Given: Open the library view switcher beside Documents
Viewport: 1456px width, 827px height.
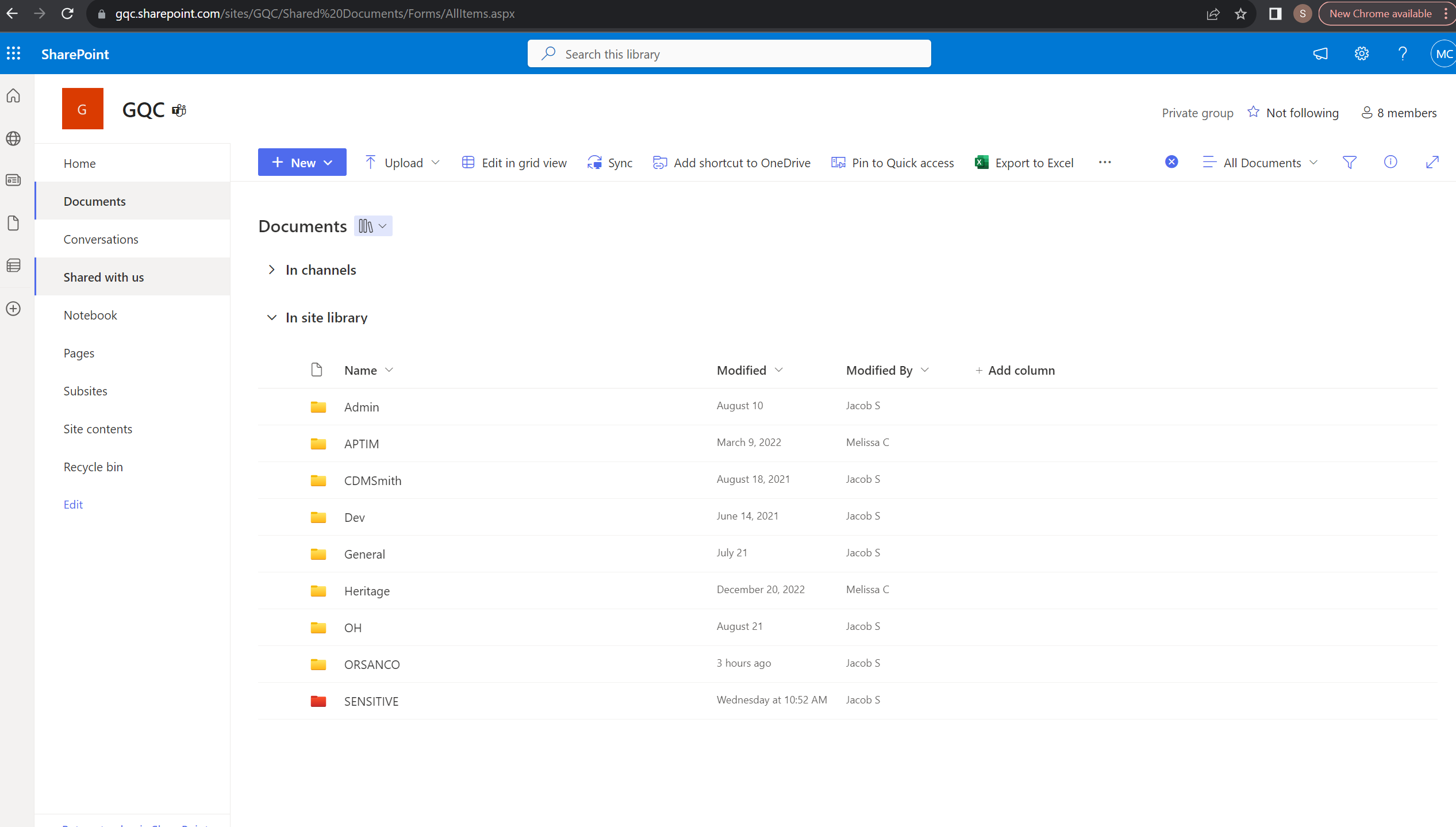Looking at the screenshot, I should (x=373, y=226).
